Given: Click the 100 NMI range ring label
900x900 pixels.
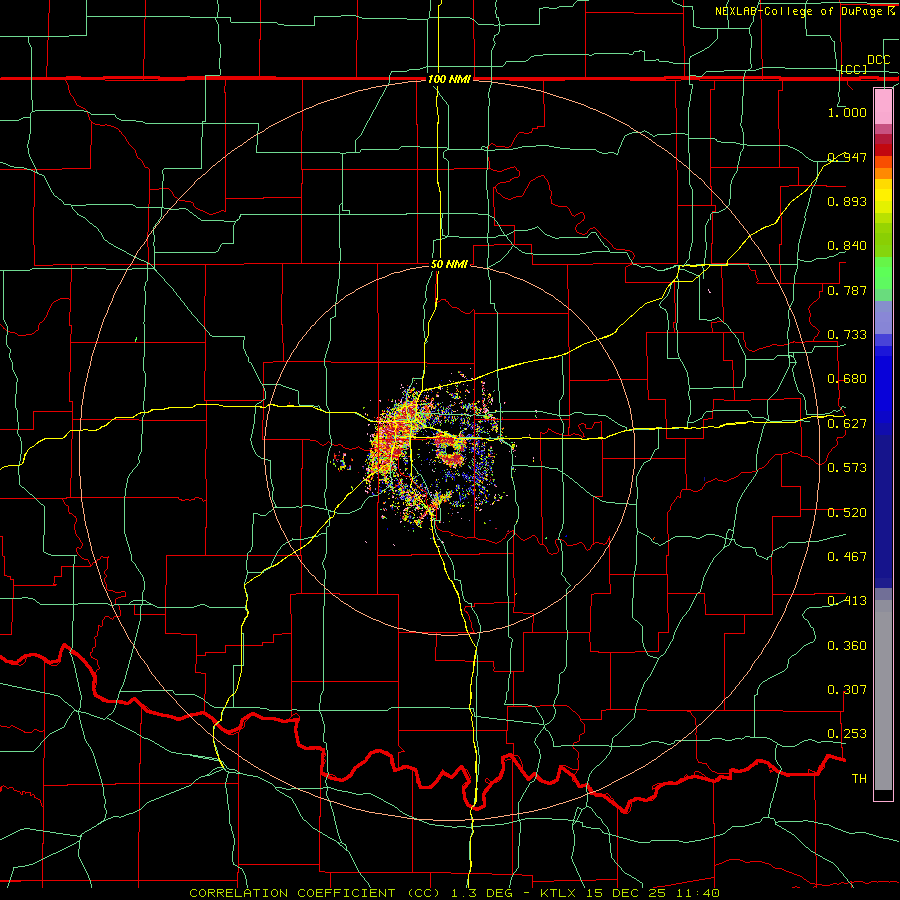Looking at the screenshot, I should coord(449,79).
